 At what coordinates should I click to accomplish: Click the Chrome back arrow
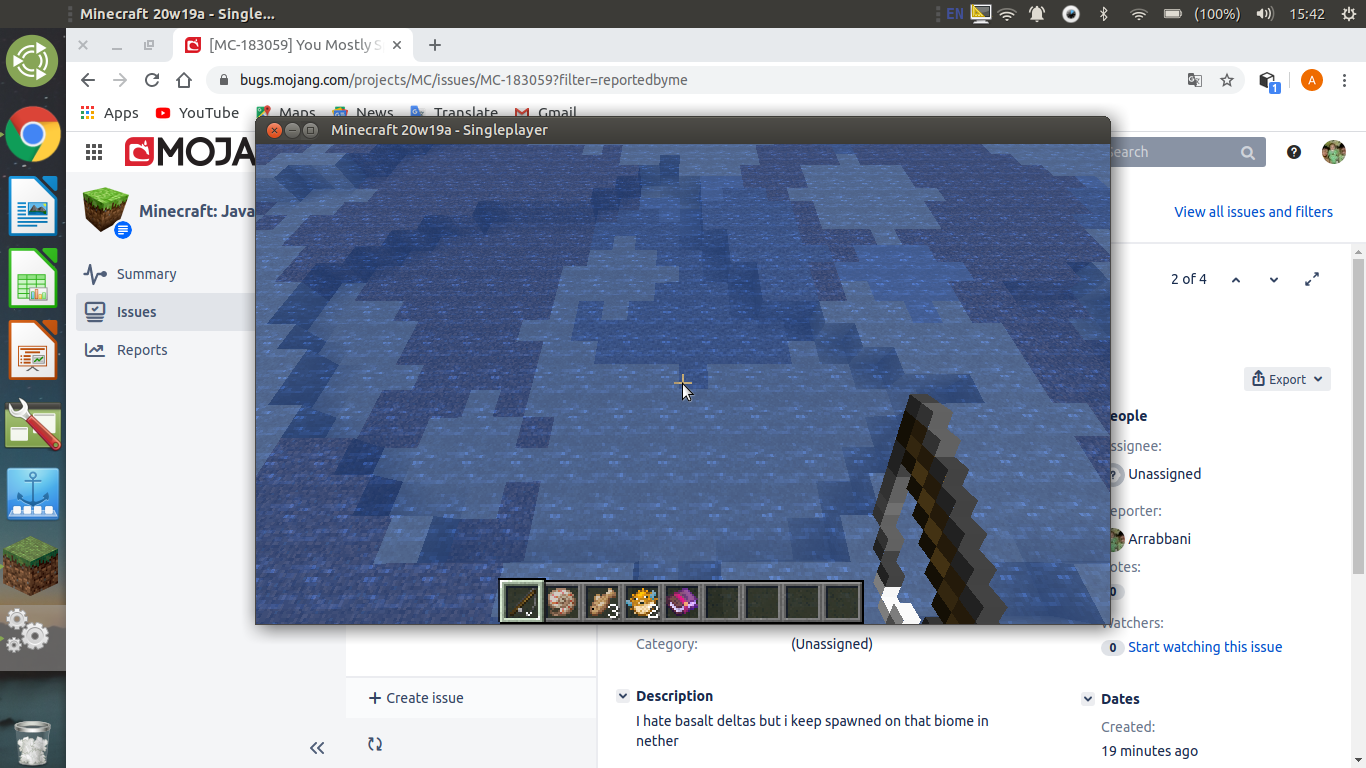click(x=88, y=80)
